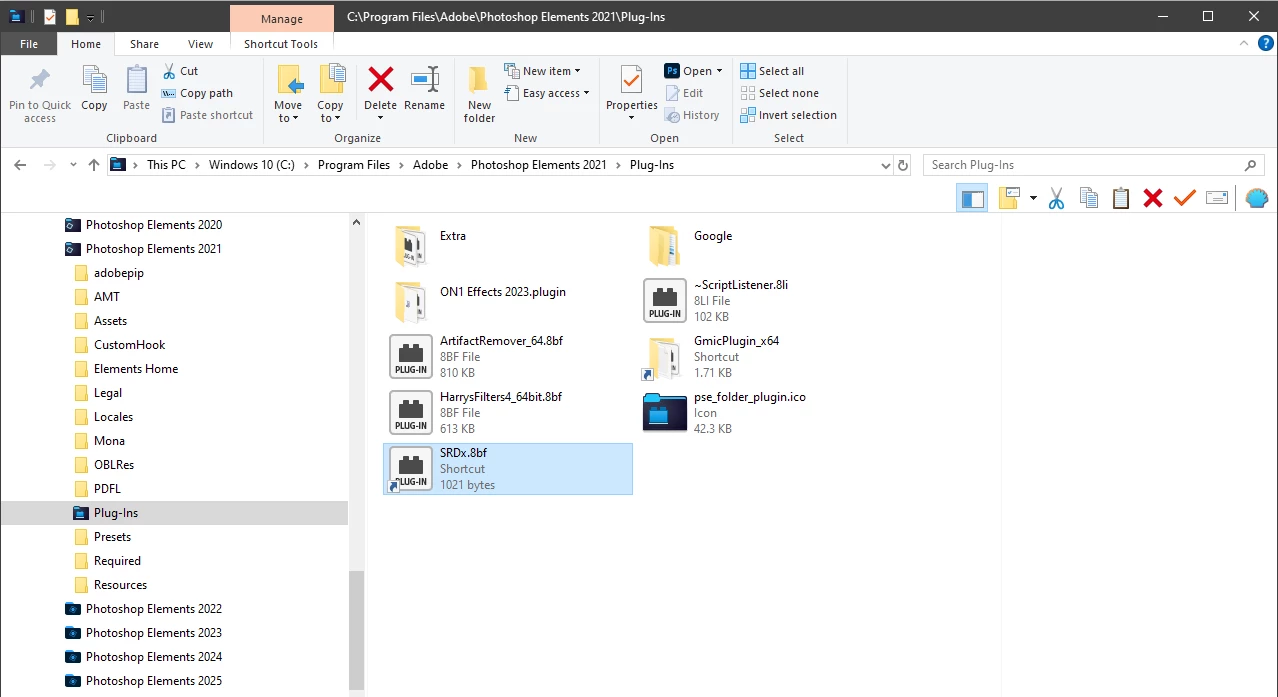
Task: Click Paste shortcut in the ribbon
Action: [207, 115]
